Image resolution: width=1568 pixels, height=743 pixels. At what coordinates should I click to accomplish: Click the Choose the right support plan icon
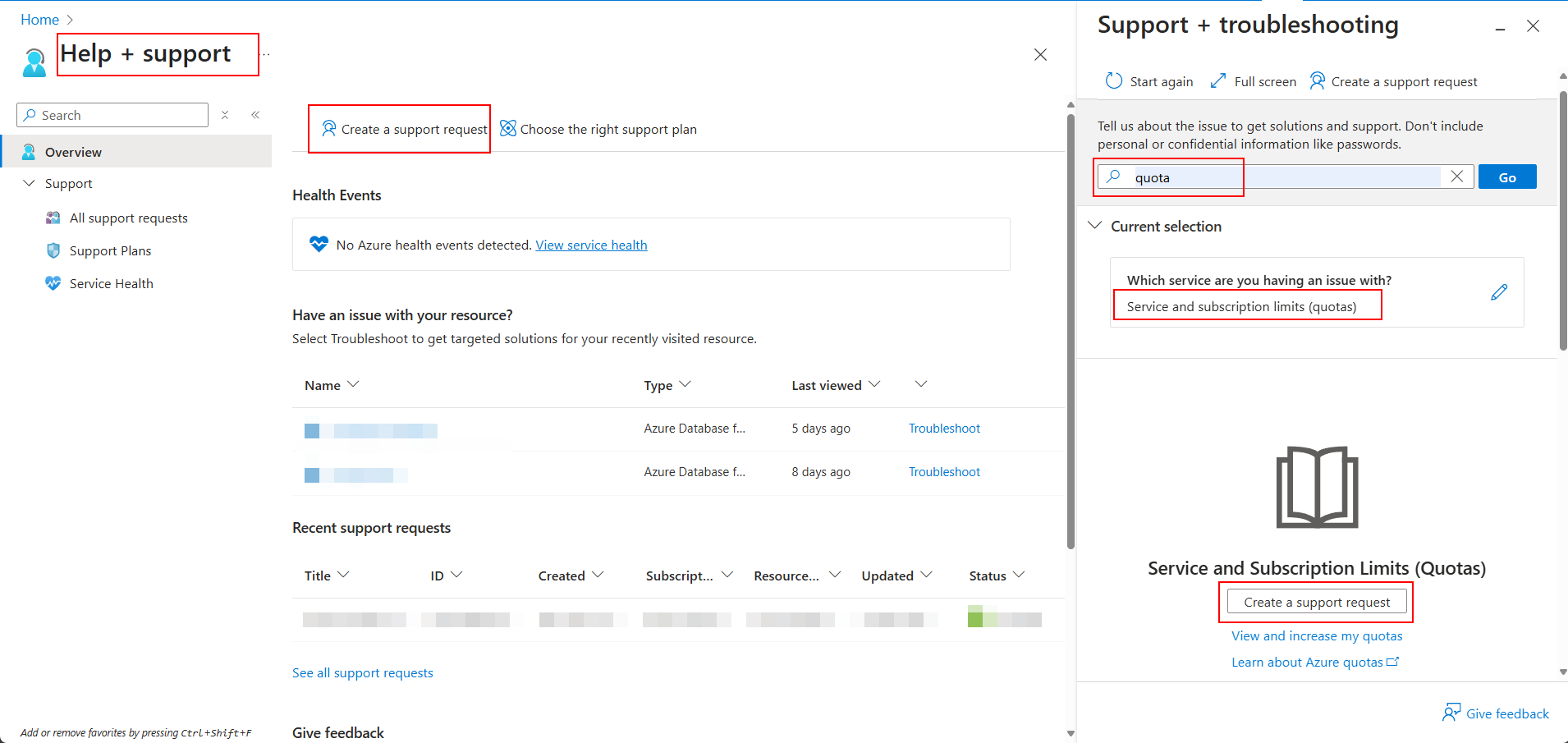click(x=508, y=129)
